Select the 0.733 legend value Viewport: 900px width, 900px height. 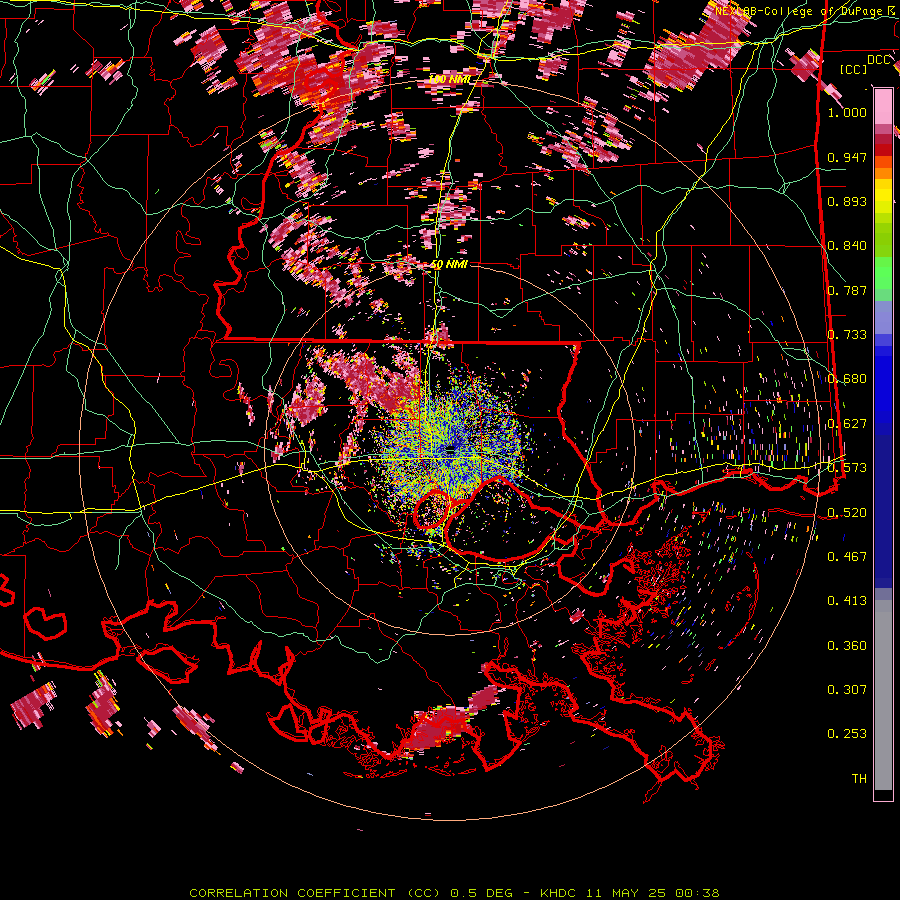click(847, 335)
